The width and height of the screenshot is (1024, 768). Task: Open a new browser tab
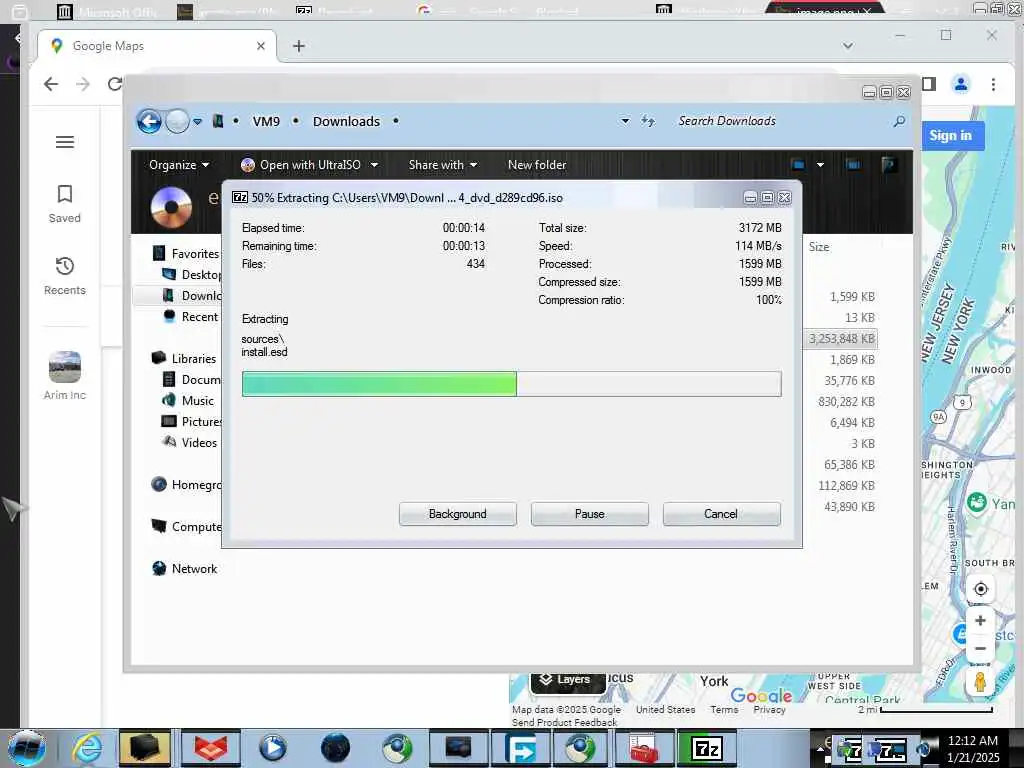pos(298,46)
